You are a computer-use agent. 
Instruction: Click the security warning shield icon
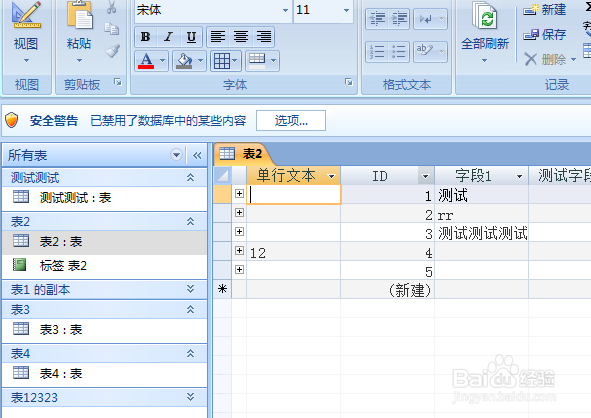12,120
